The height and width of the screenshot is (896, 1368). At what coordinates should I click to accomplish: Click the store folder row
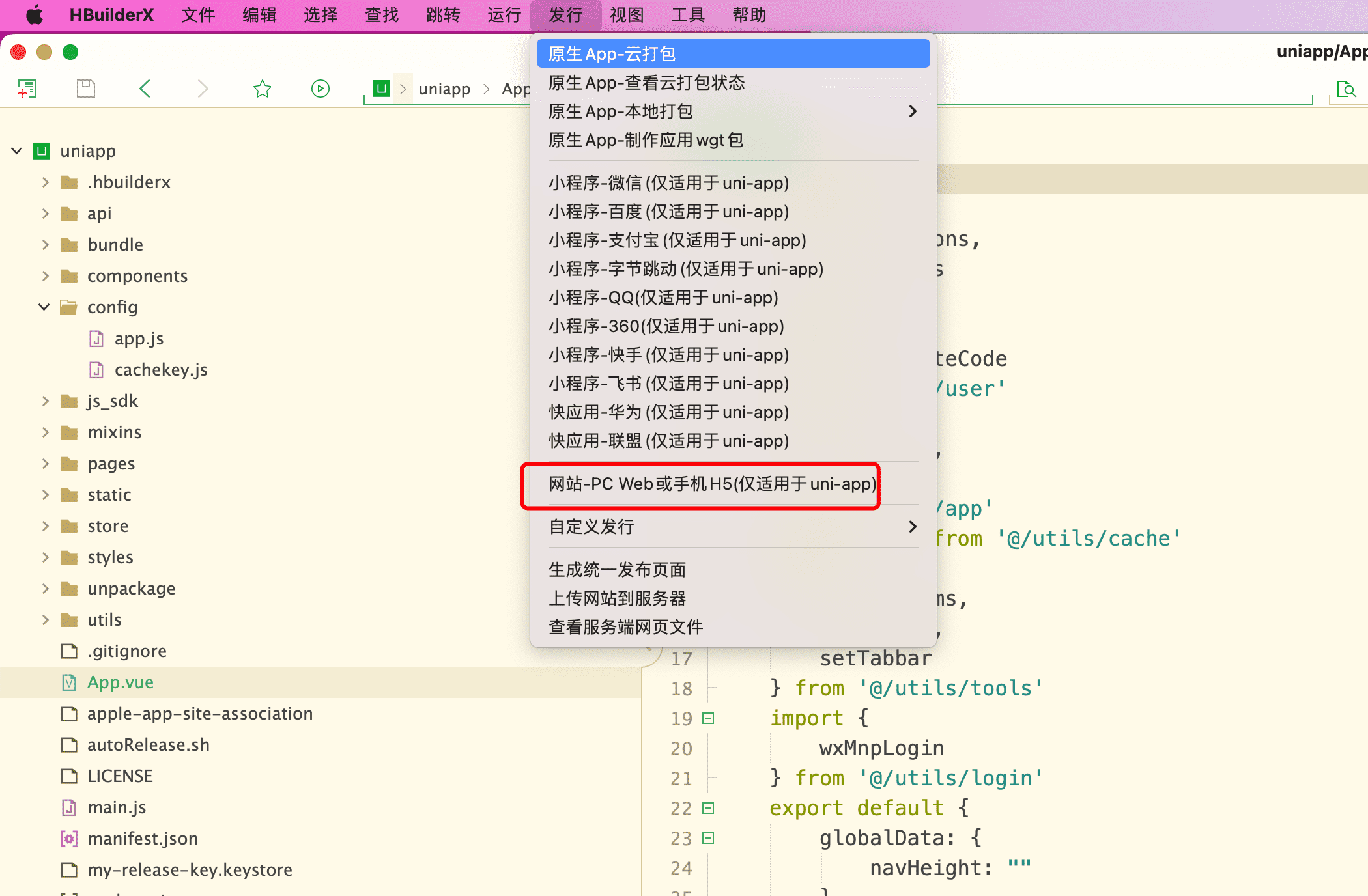pyautogui.click(x=321, y=526)
